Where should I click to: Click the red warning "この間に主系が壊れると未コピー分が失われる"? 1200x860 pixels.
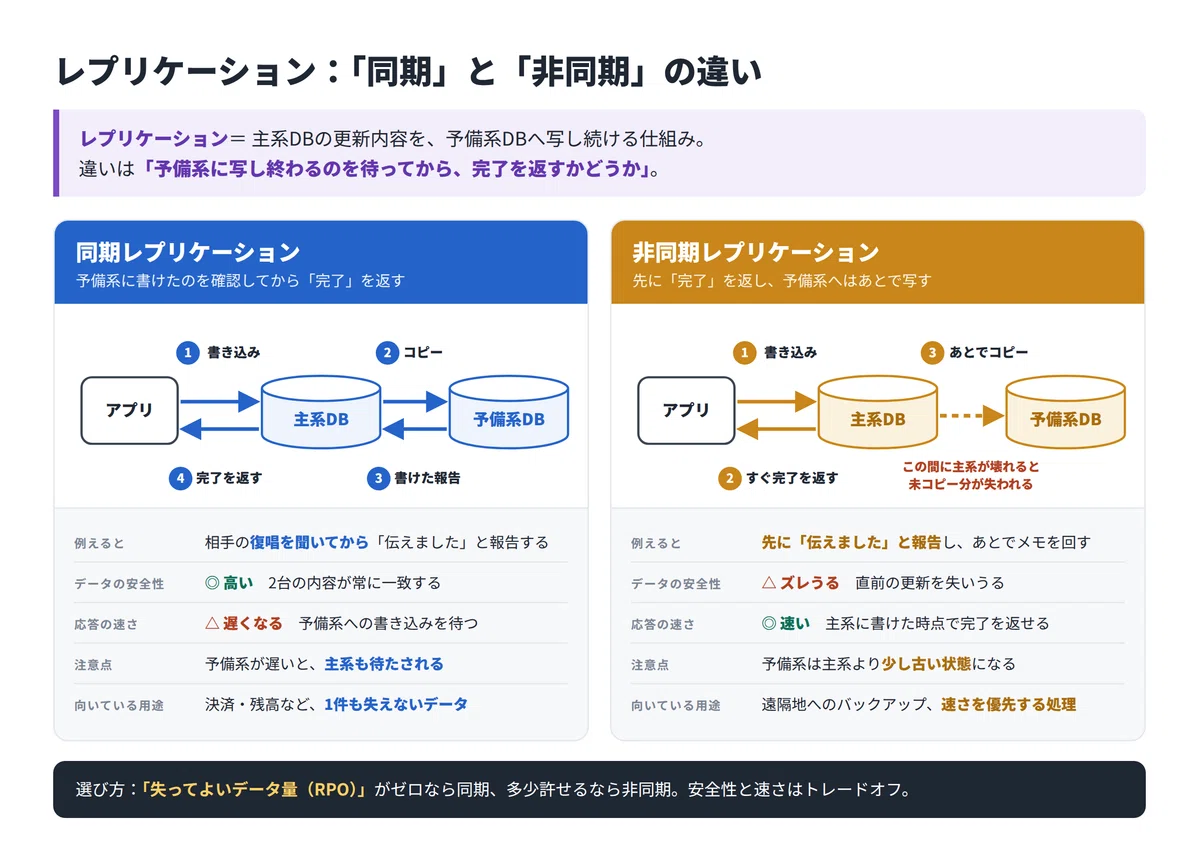[x=970, y=475]
